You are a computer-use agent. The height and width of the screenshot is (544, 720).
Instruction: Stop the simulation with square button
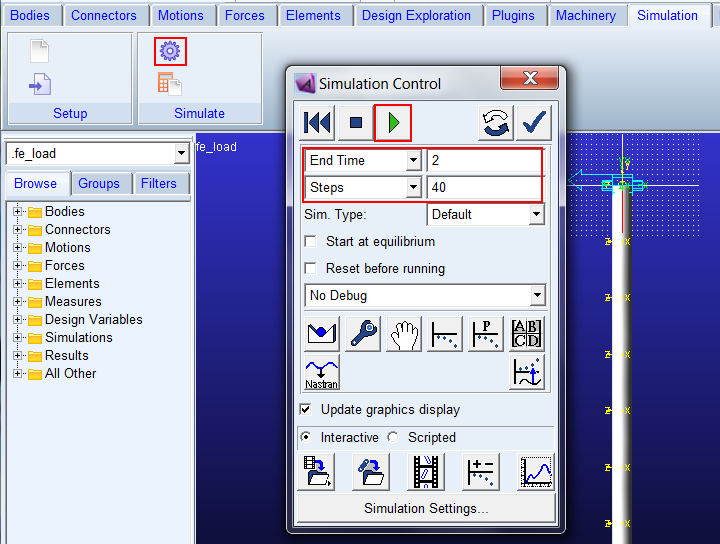pos(355,123)
